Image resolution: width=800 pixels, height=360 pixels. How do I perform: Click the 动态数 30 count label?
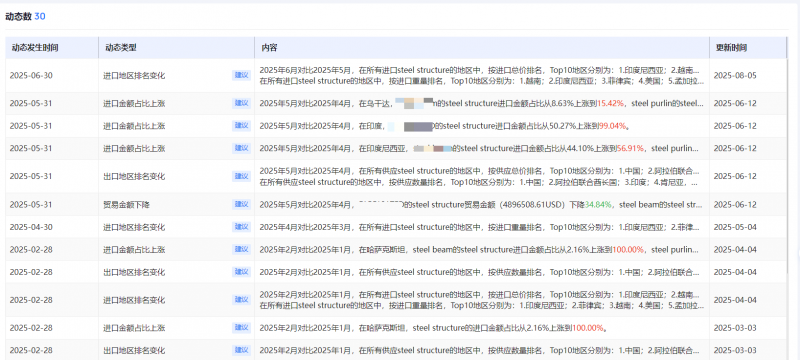(26, 16)
